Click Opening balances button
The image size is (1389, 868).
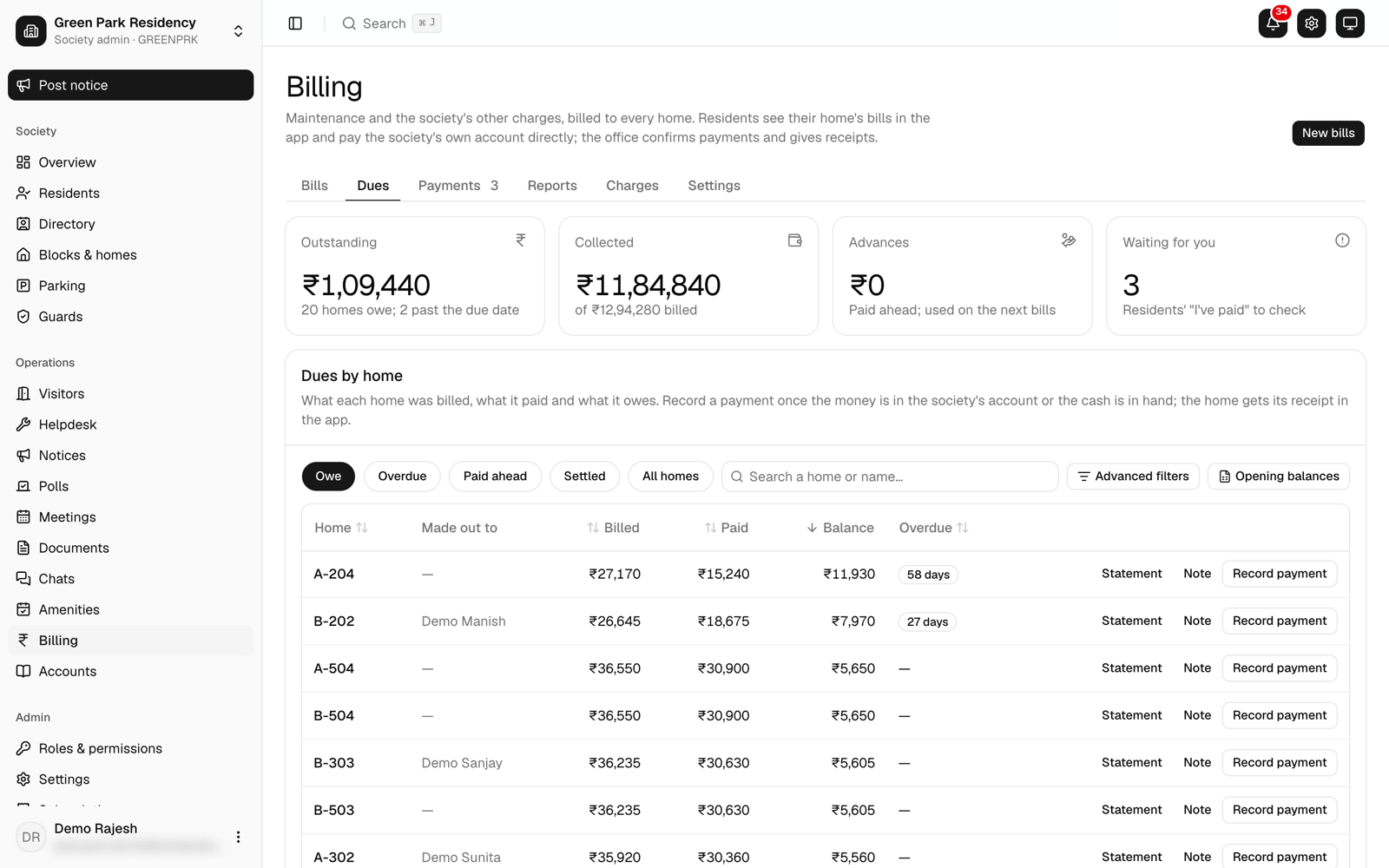(x=1279, y=477)
